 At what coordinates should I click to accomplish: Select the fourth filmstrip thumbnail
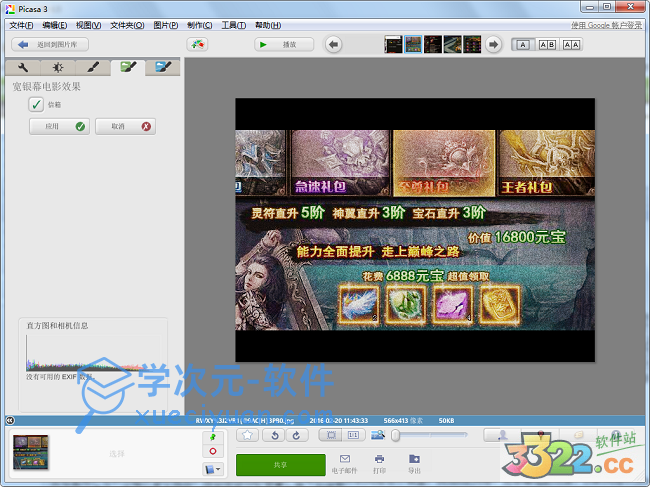click(452, 44)
